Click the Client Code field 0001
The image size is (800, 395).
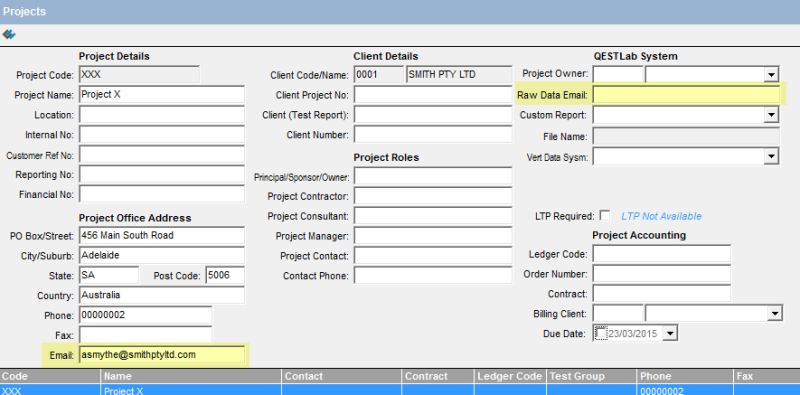point(379,75)
